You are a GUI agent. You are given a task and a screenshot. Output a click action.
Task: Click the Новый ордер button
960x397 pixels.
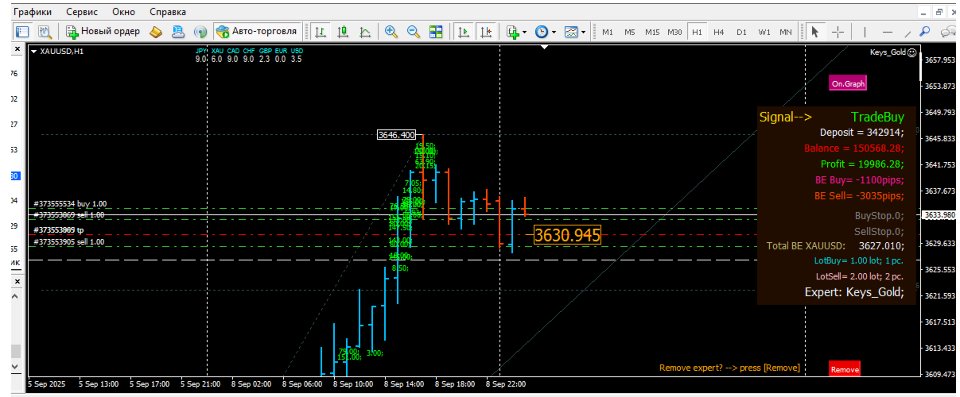click(x=103, y=31)
